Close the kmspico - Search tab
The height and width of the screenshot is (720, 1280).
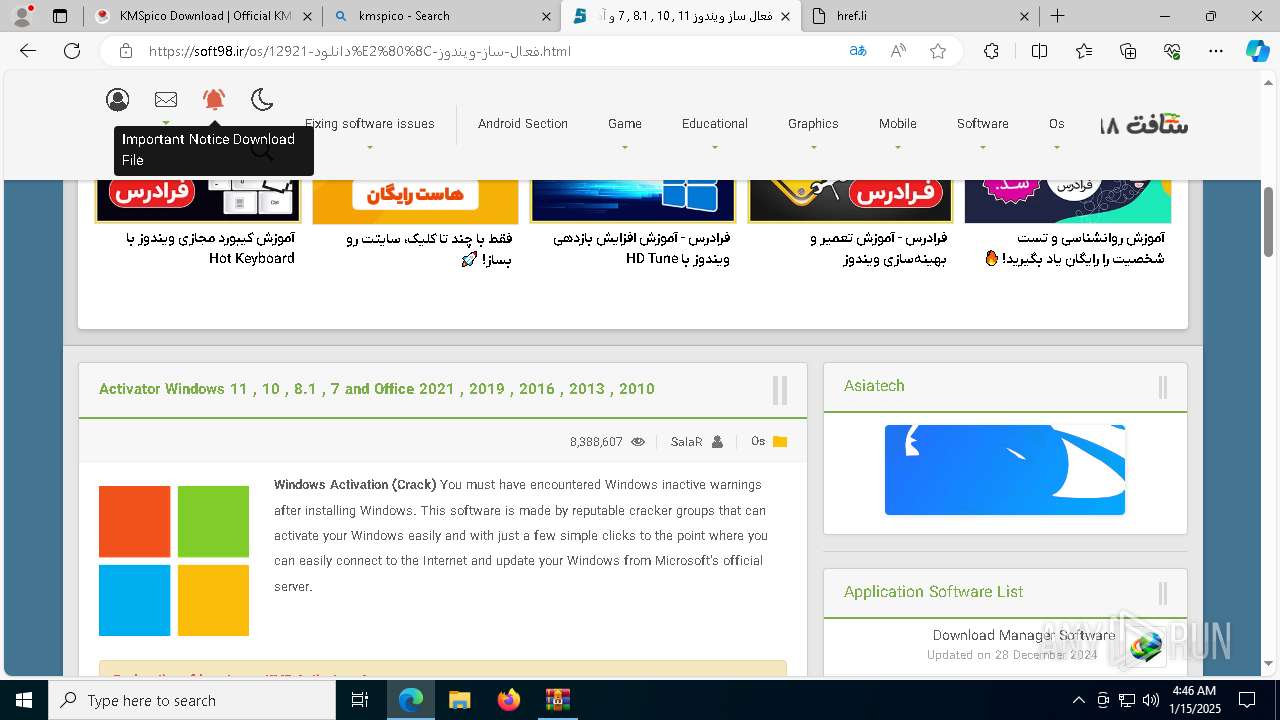(x=546, y=16)
